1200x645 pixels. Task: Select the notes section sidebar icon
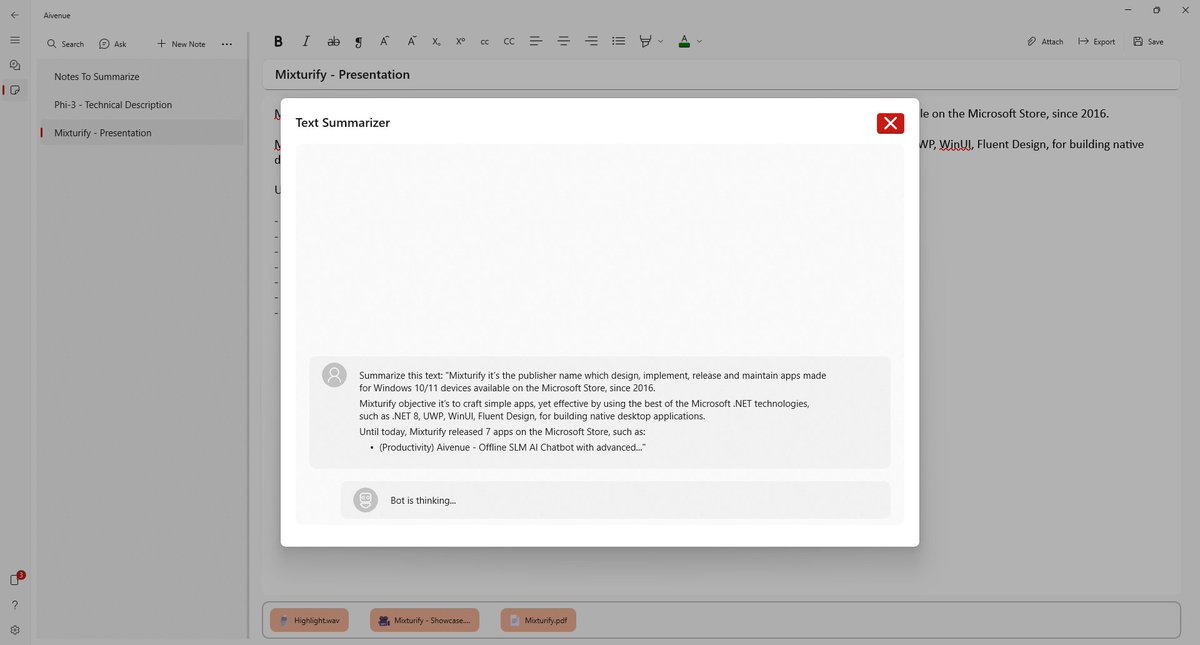[x=15, y=90]
